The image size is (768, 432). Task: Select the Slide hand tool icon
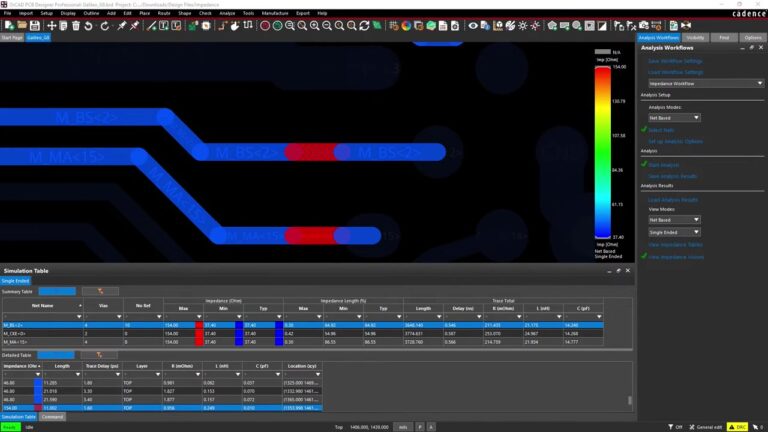pos(235,25)
